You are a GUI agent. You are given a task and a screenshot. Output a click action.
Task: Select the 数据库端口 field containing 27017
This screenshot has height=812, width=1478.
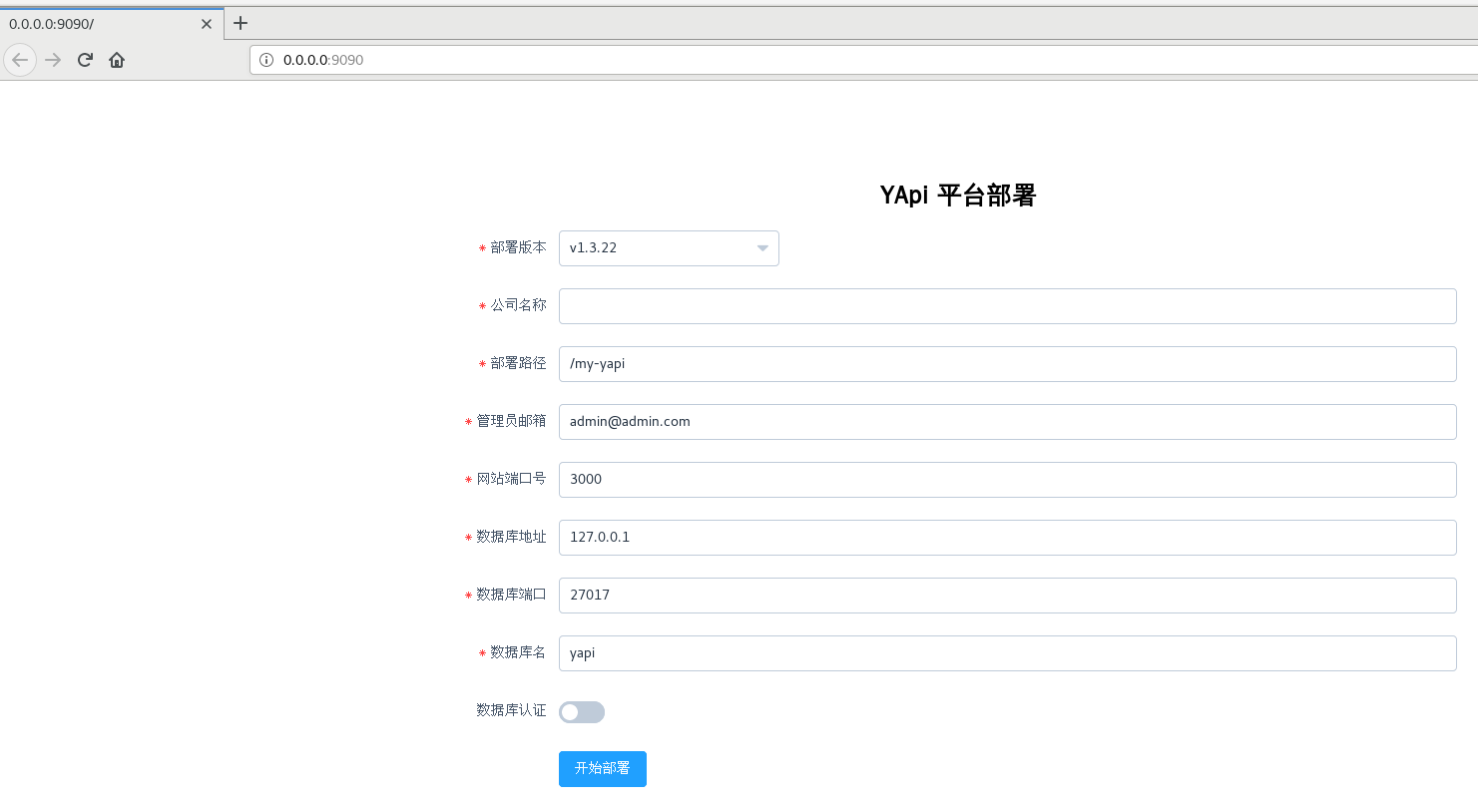coord(1006,595)
